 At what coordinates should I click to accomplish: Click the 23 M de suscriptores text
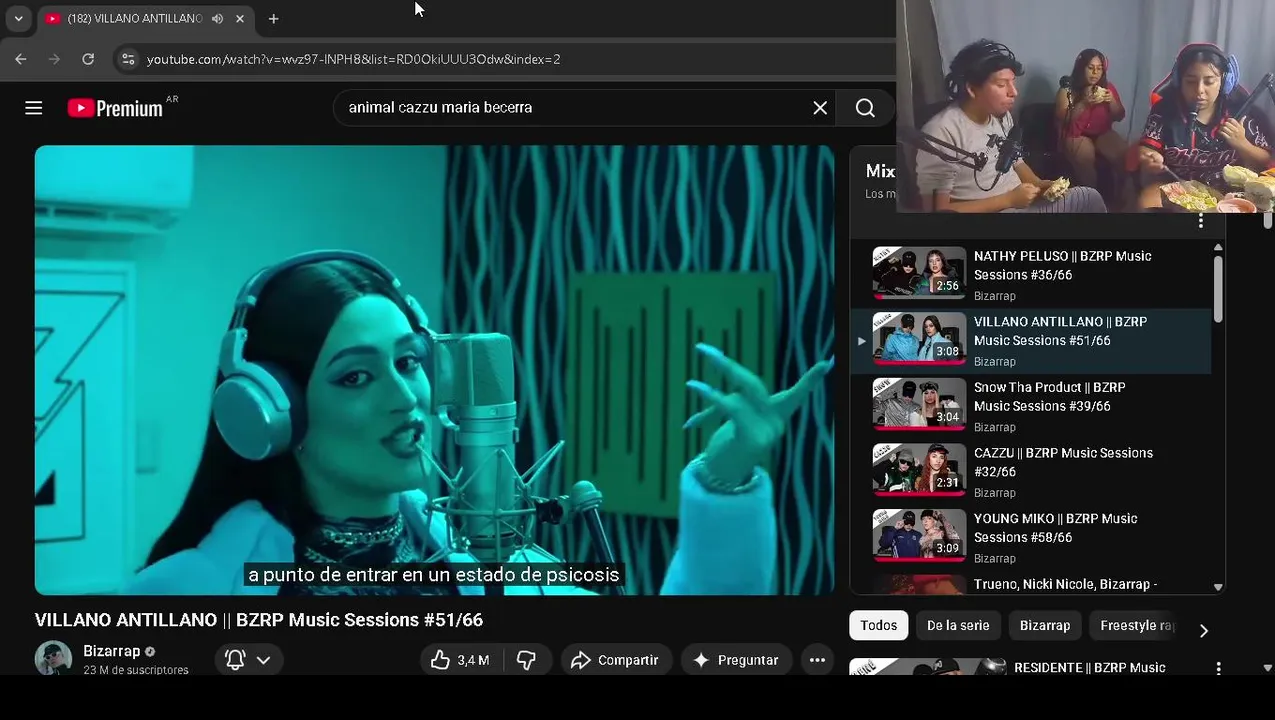tap(136, 670)
